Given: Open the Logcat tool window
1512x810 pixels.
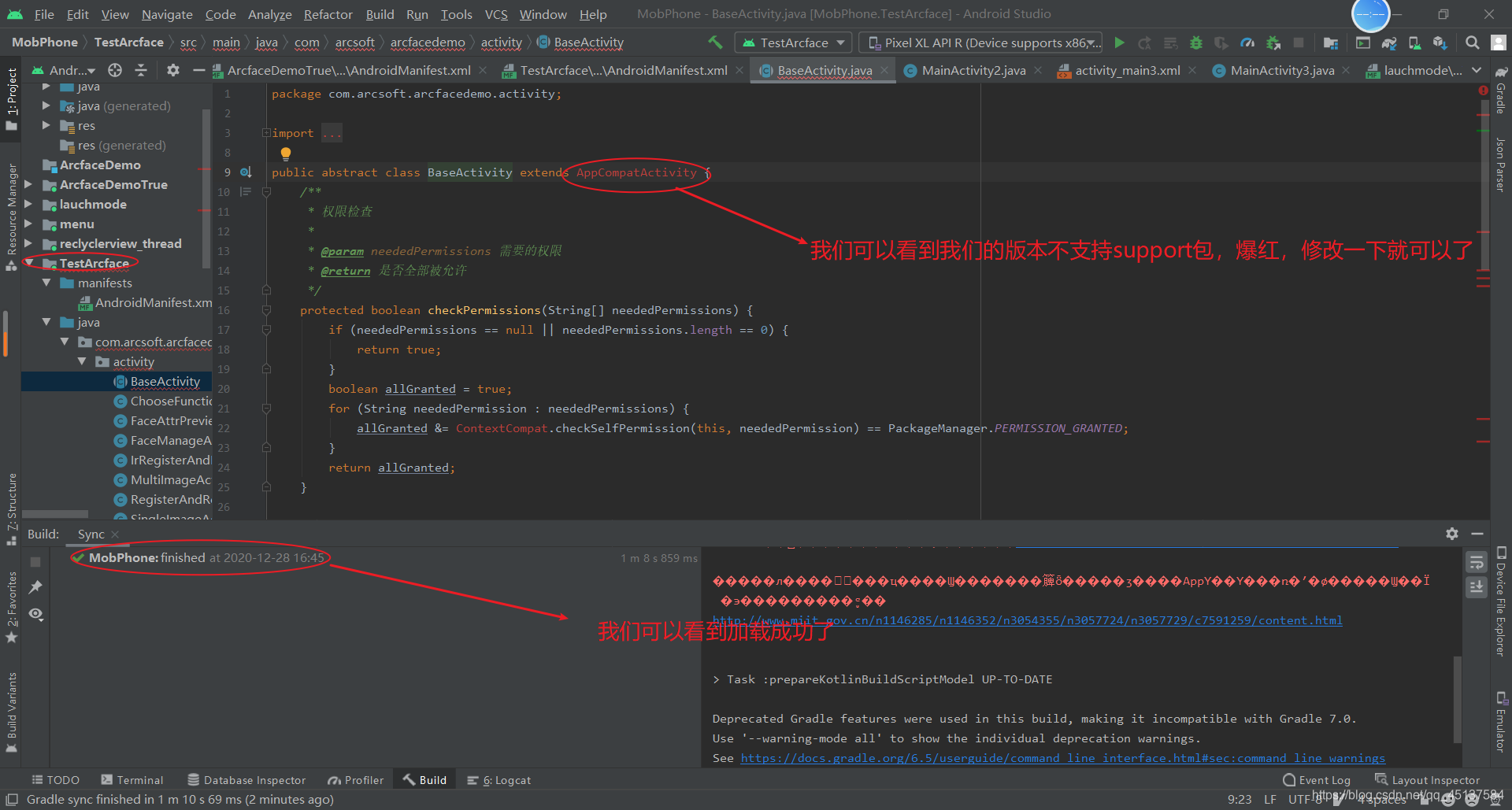Looking at the screenshot, I should coord(499,780).
